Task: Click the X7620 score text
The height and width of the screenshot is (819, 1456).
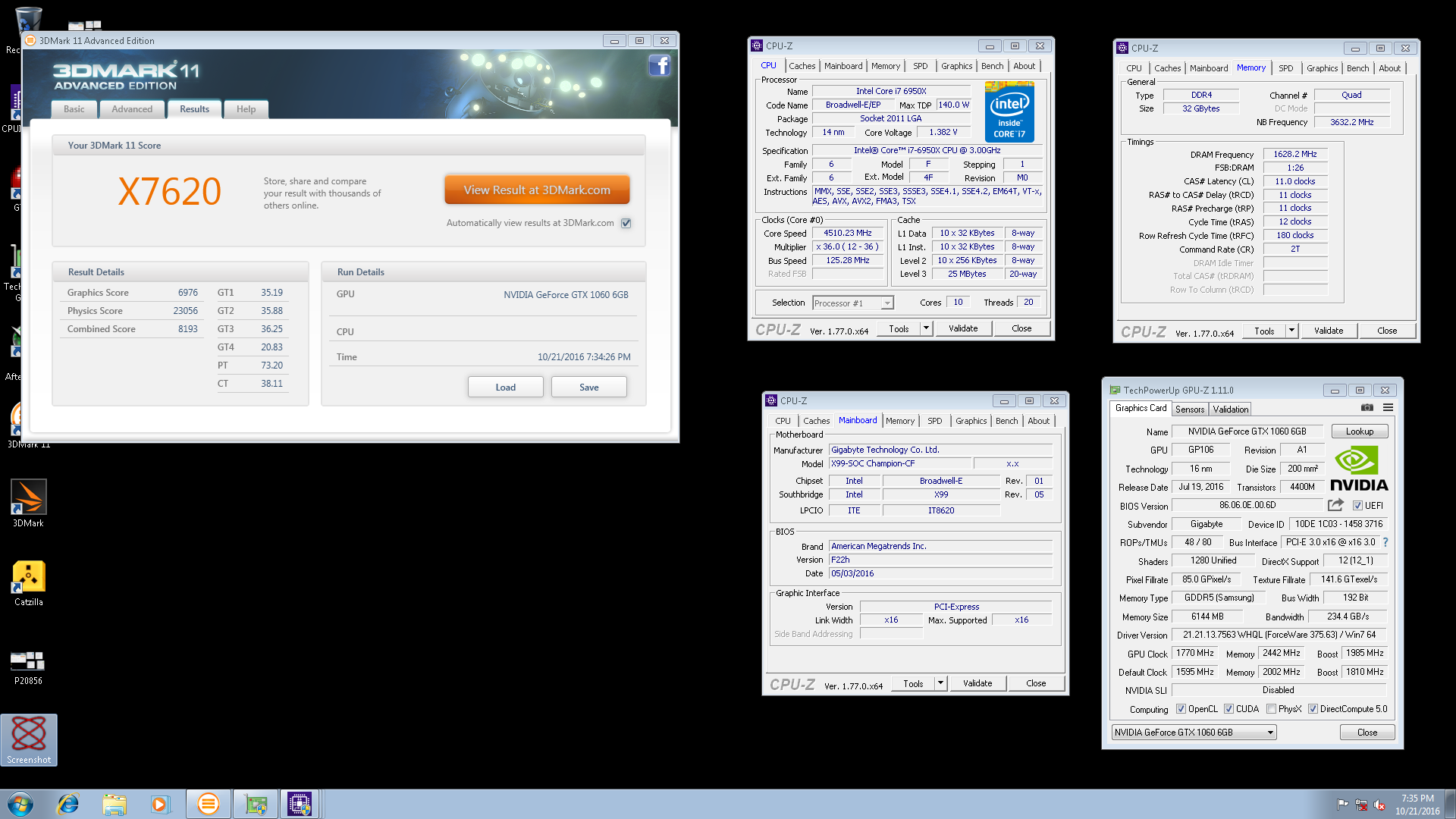Action: pyautogui.click(x=169, y=191)
